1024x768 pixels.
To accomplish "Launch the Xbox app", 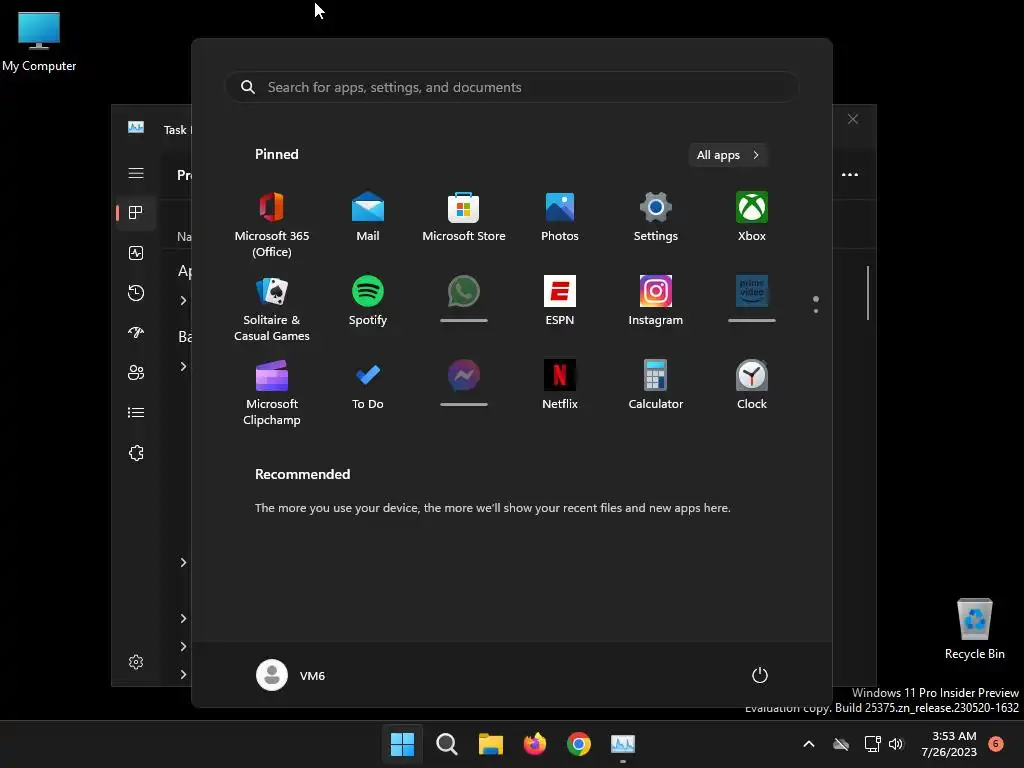I will (x=752, y=216).
